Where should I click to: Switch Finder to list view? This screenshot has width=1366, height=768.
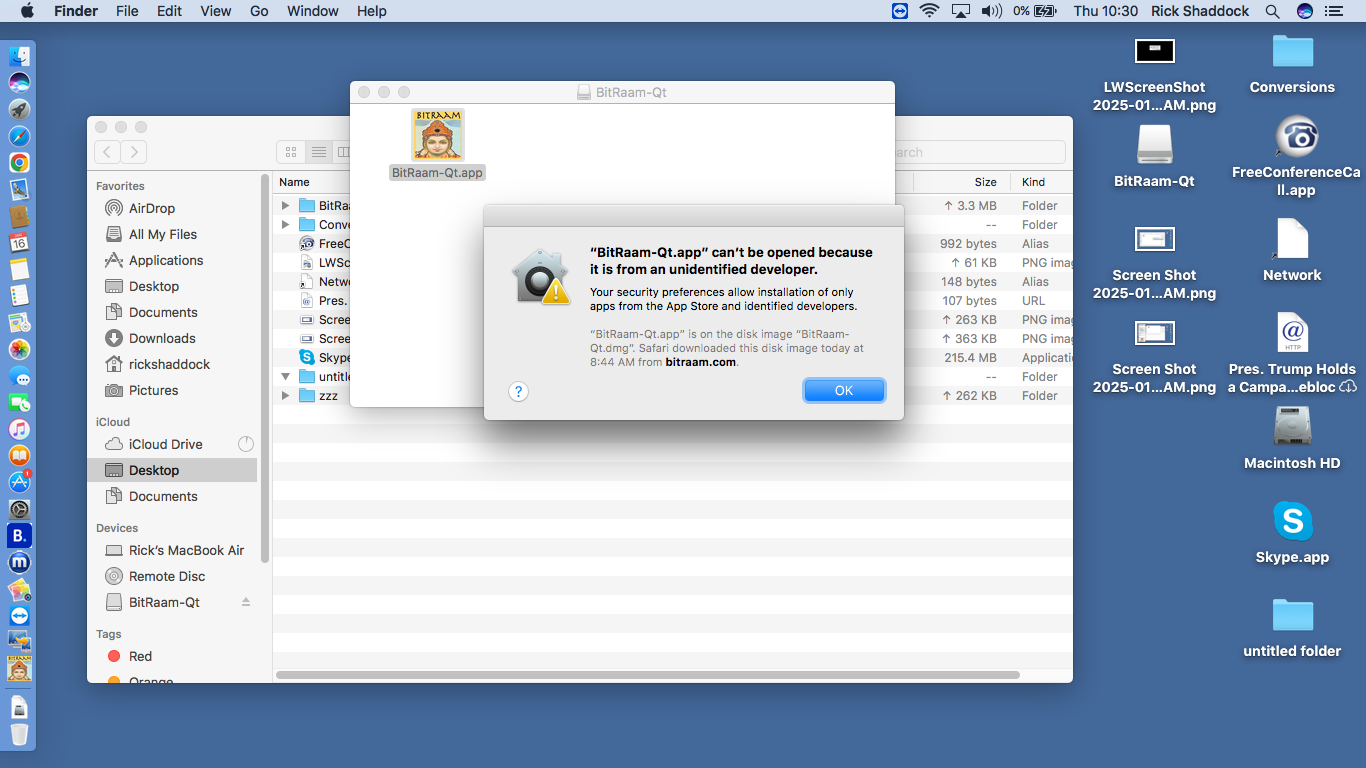319,152
